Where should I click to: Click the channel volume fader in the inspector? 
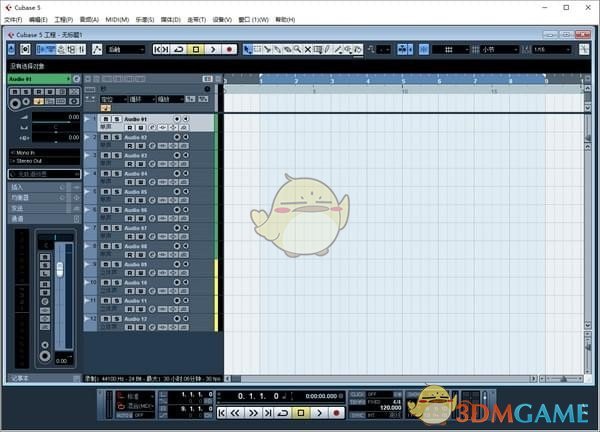[58, 269]
